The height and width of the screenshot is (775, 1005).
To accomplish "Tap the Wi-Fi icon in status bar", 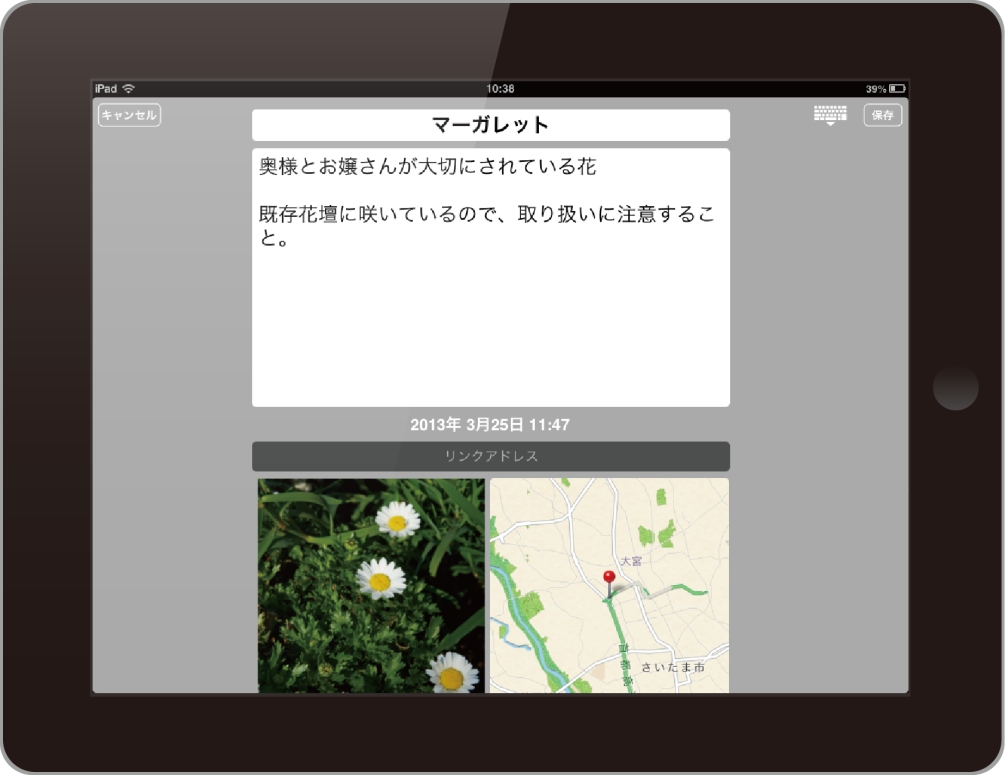I will pos(128,89).
